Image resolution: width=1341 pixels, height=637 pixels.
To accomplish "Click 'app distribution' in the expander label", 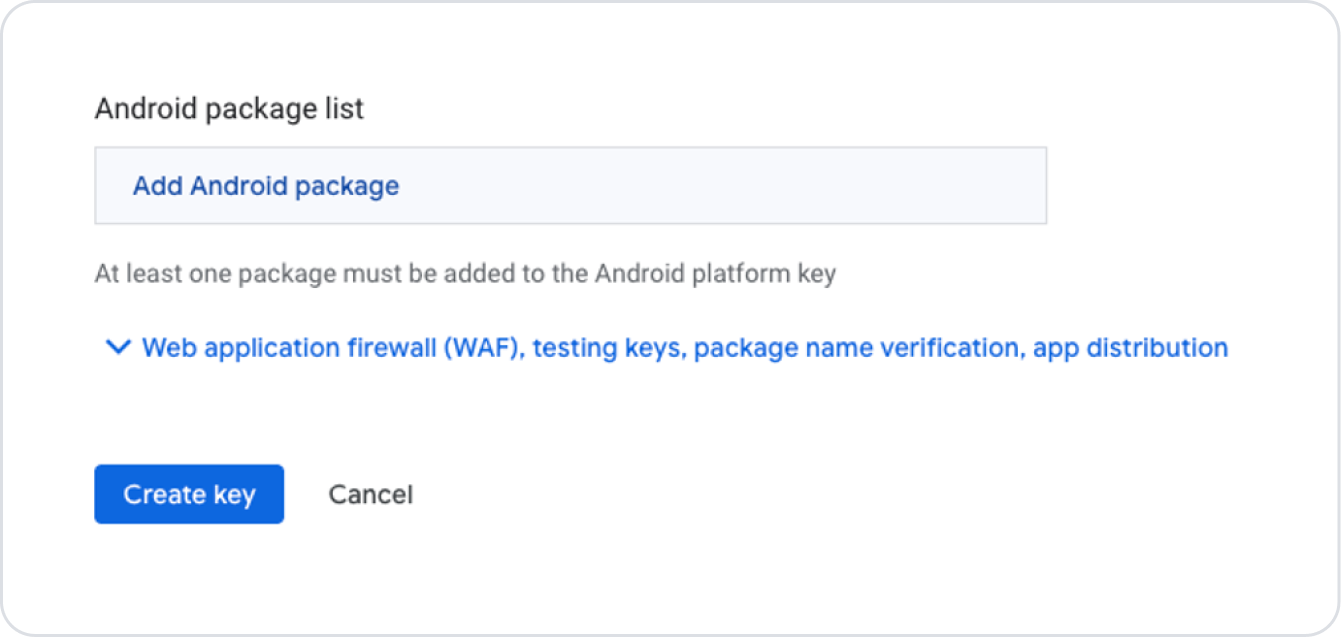I will coord(1130,348).
